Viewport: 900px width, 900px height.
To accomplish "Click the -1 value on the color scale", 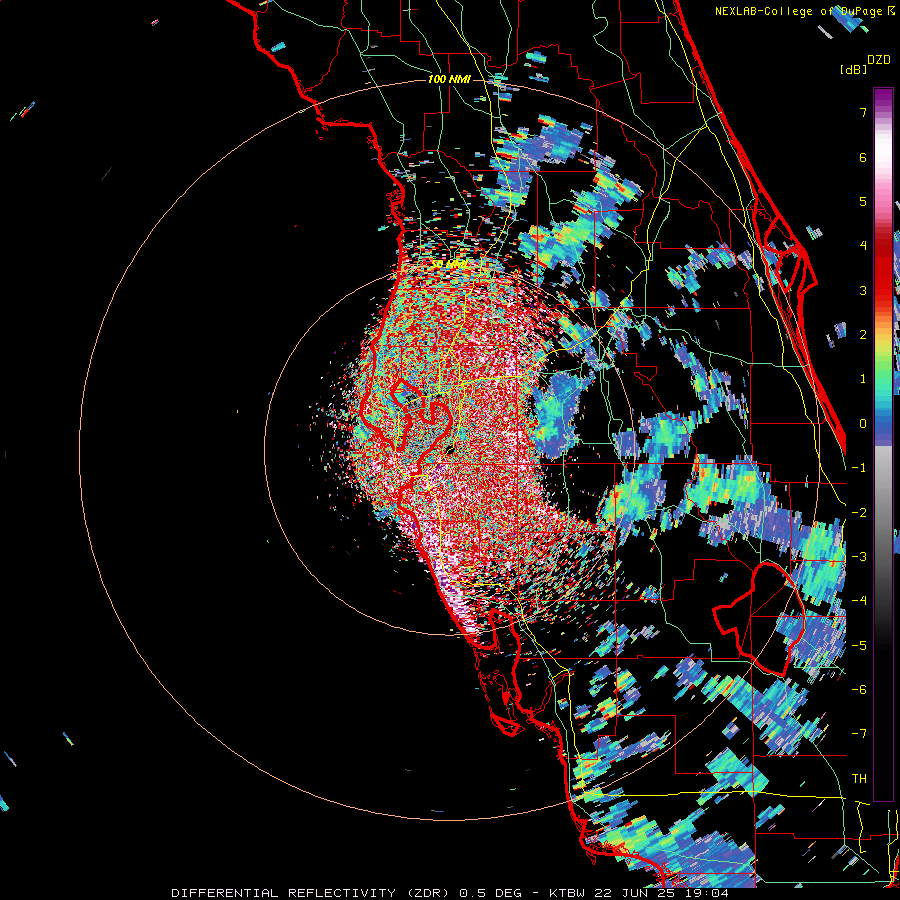I will (859, 468).
